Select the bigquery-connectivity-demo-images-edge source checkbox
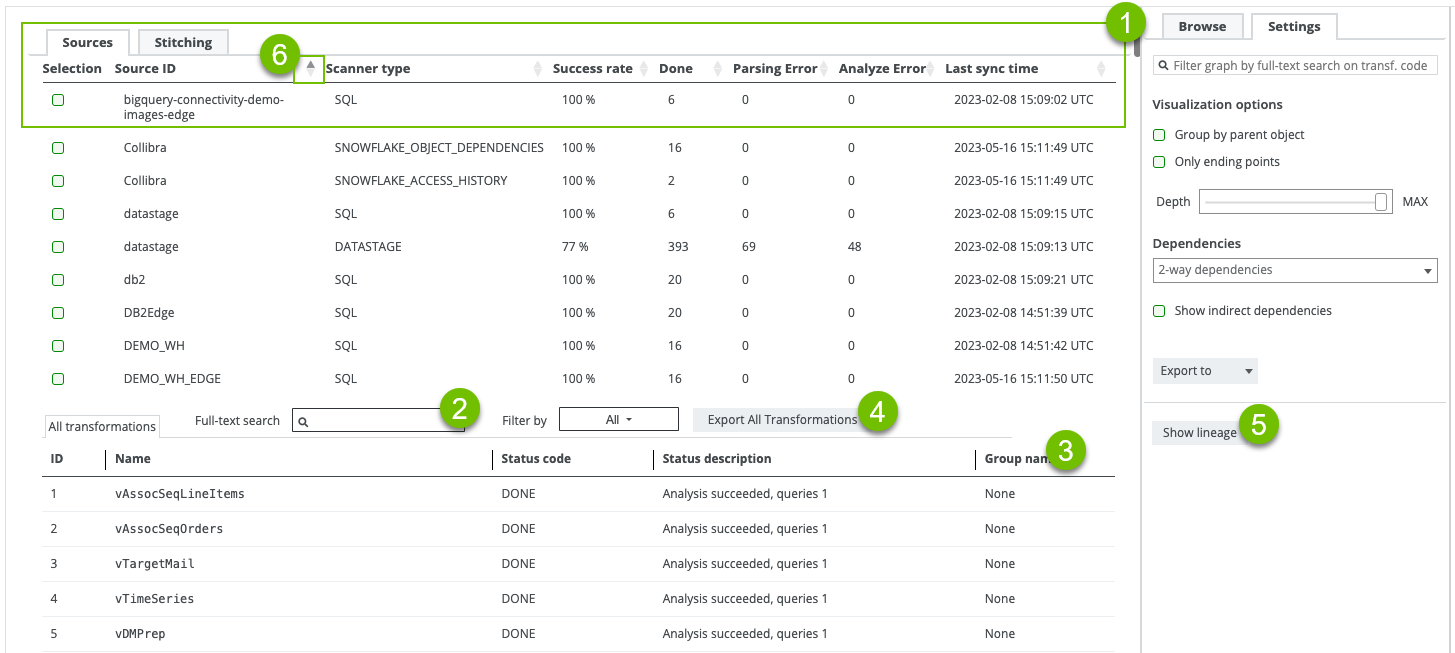This screenshot has width=1455, height=653. [x=58, y=100]
